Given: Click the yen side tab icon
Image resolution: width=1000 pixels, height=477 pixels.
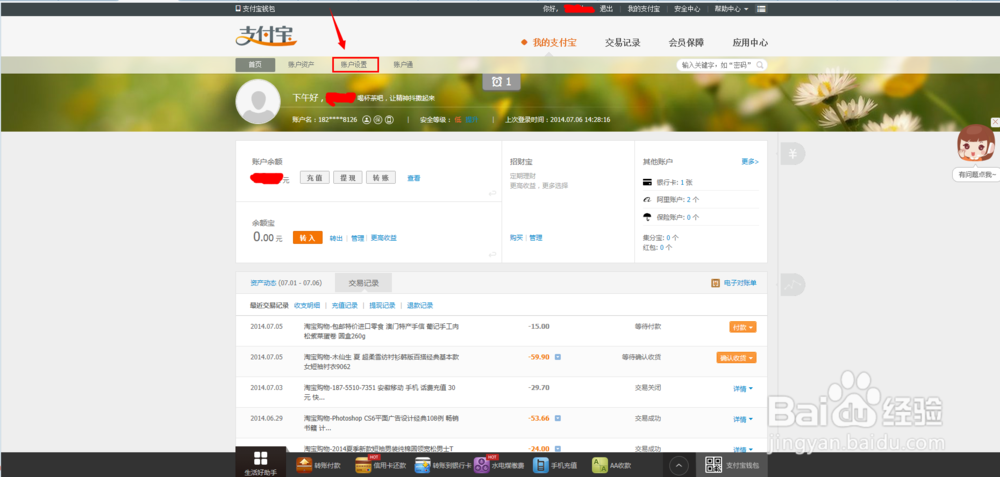Looking at the screenshot, I should tap(791, 154).
